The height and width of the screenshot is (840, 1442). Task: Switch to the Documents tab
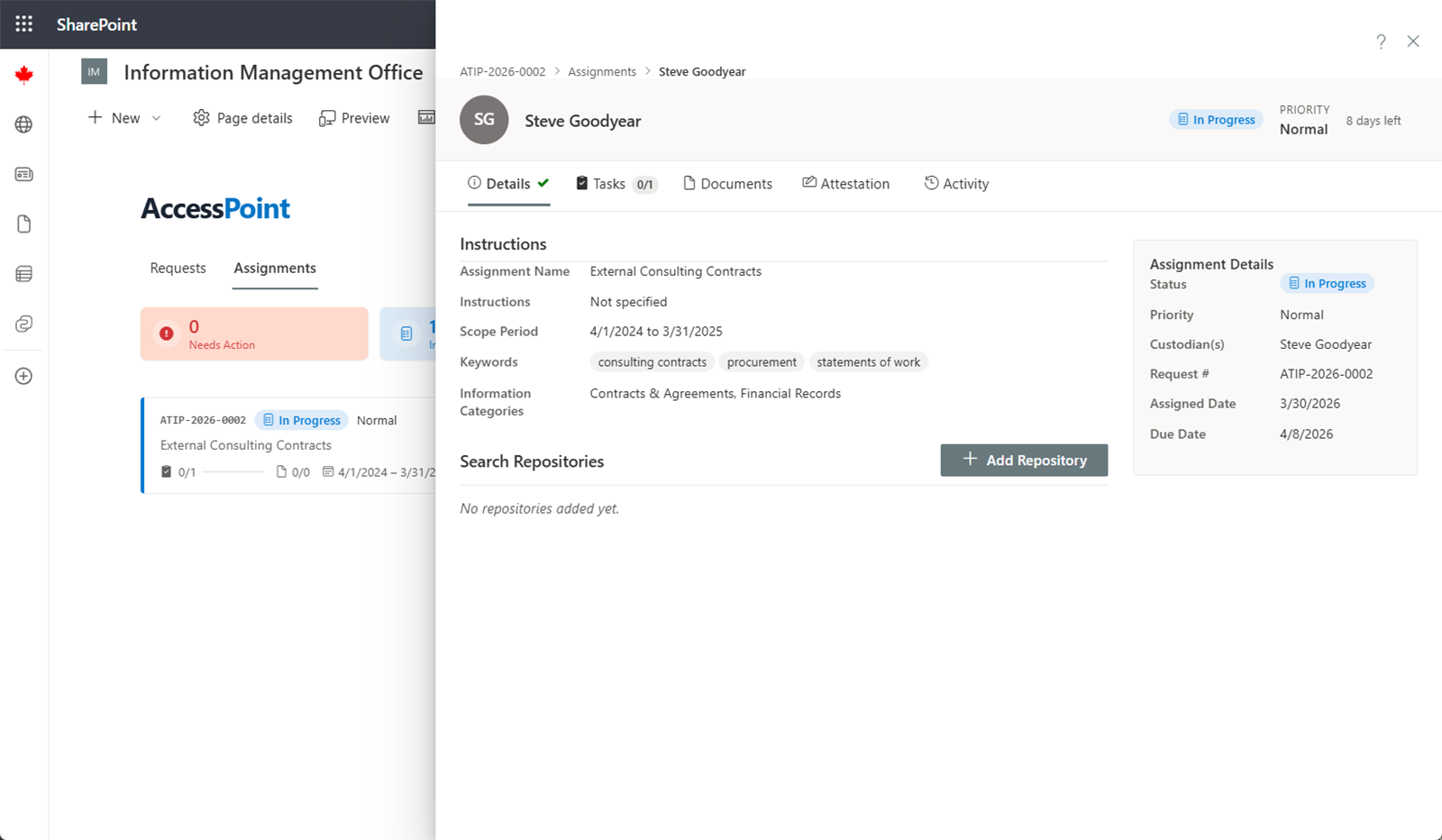point(727,184)
